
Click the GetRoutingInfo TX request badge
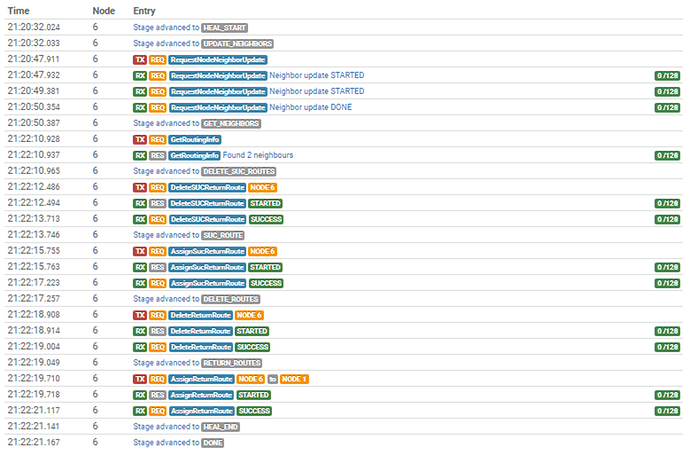coord(195,139)
